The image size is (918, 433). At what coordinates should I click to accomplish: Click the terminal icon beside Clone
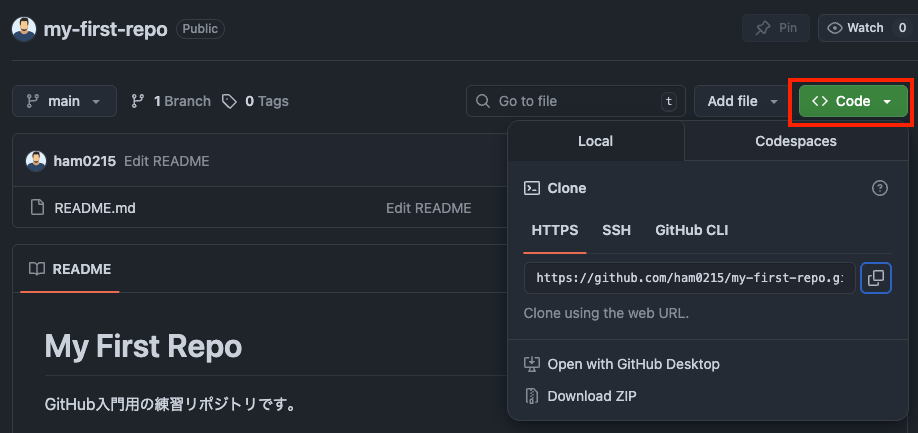[x=532, y=188]
